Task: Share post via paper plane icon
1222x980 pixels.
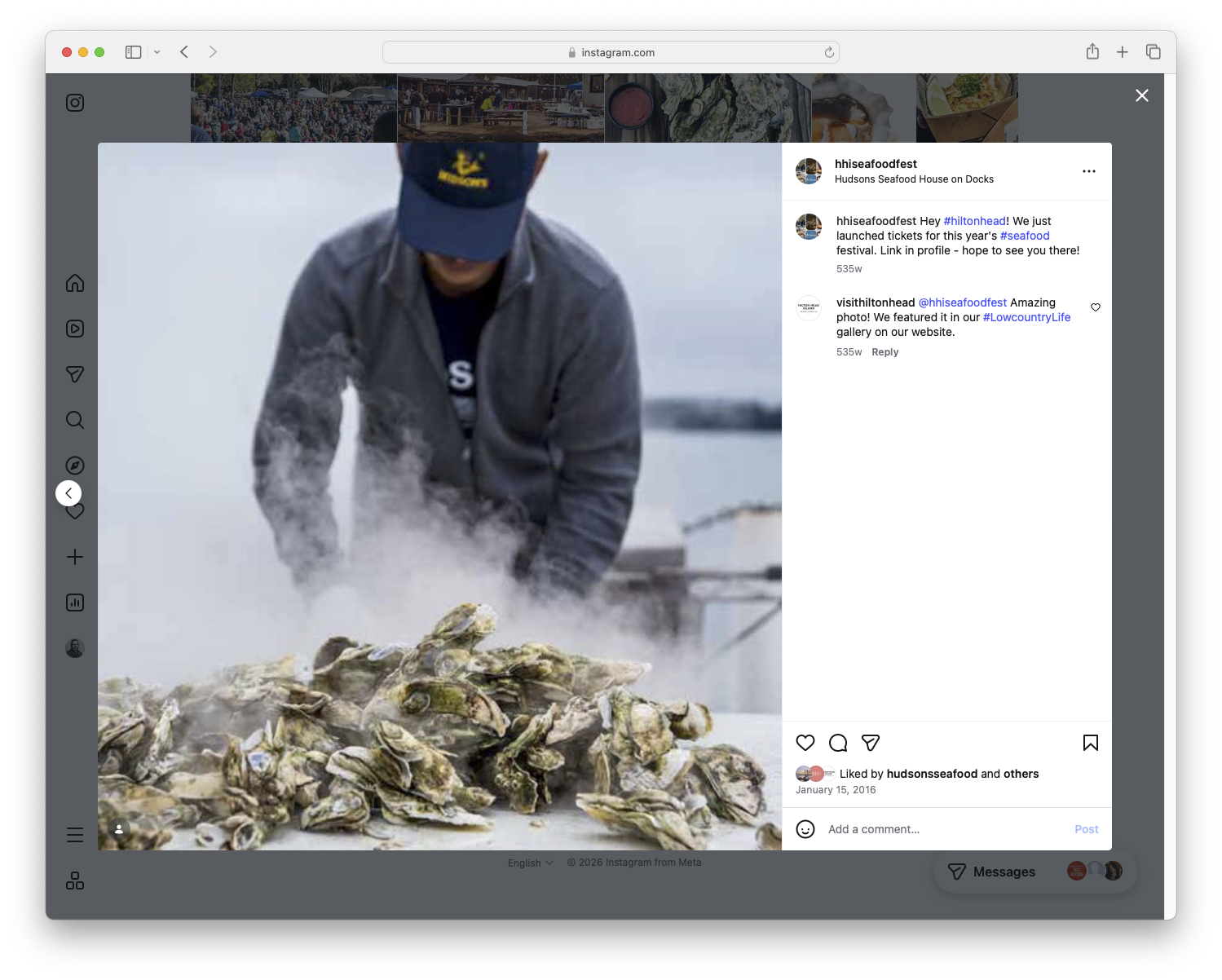Action: tap(871, 743)
